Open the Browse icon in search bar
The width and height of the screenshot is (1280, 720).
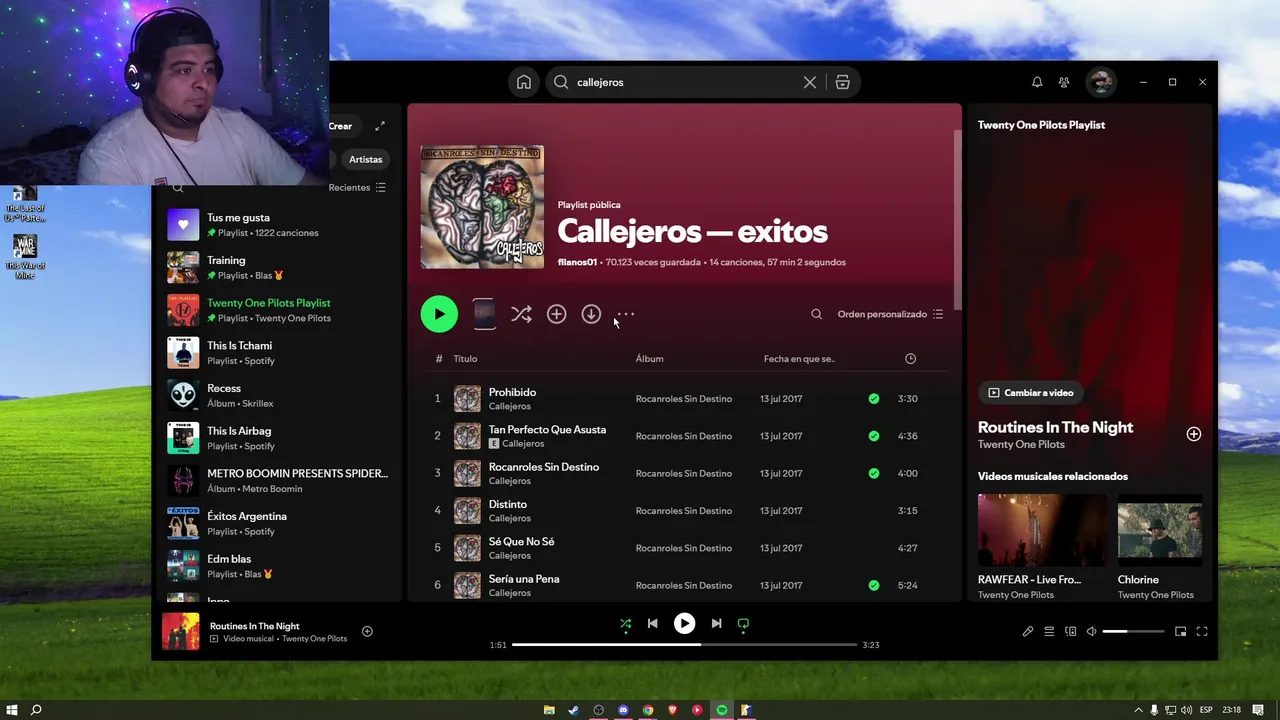point(843,82)
